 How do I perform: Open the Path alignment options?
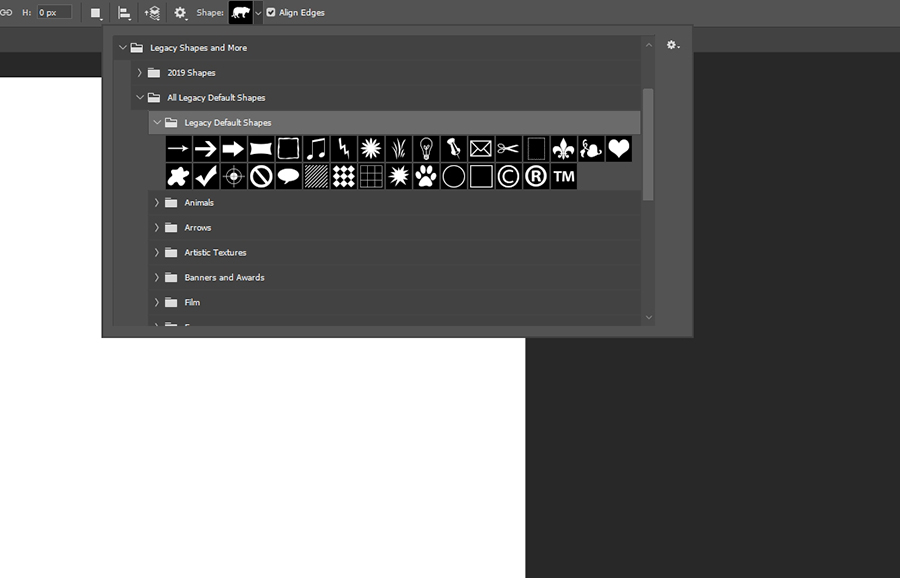coord(124,13)
